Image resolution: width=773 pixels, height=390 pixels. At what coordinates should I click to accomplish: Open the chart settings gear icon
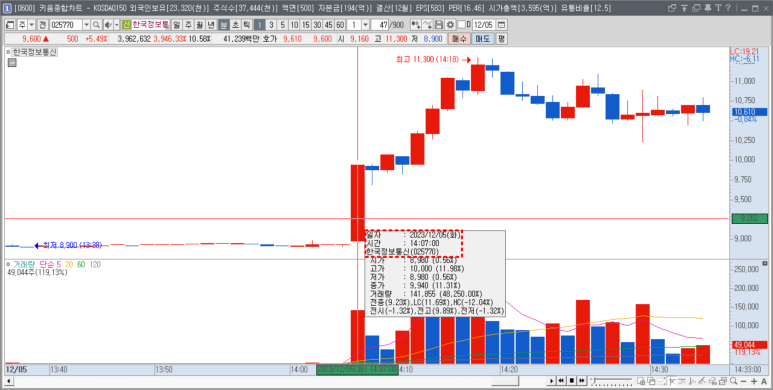click(x=450, y=25)
